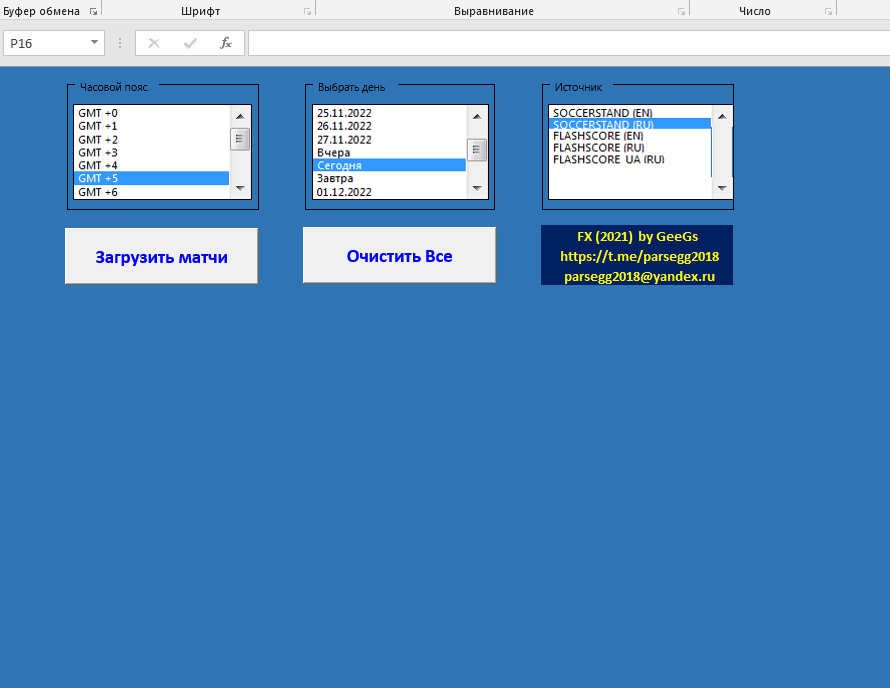Select GMT +4 in timezone list

[152, 165]
